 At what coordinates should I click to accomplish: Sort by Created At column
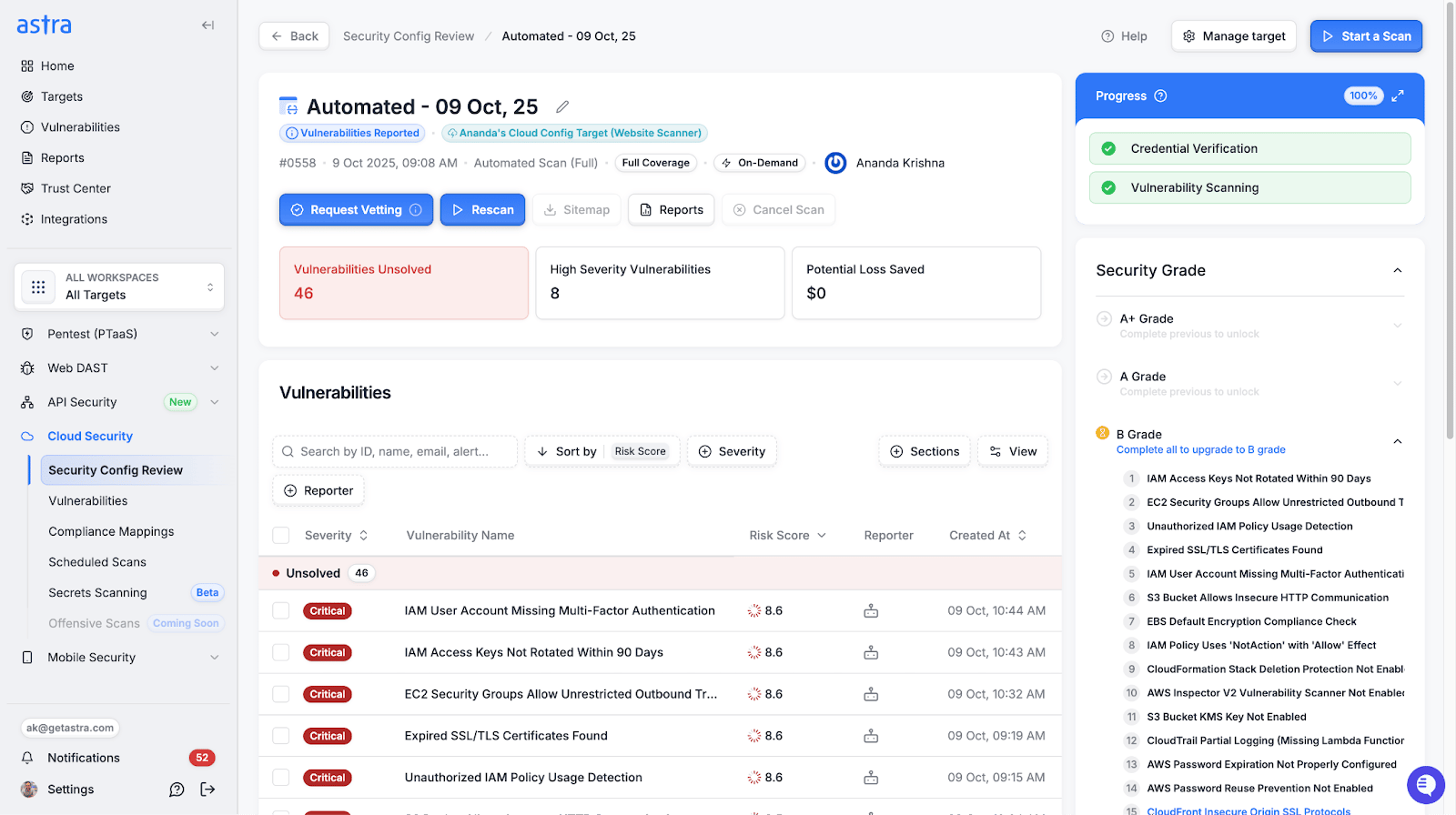coord(988,536)
